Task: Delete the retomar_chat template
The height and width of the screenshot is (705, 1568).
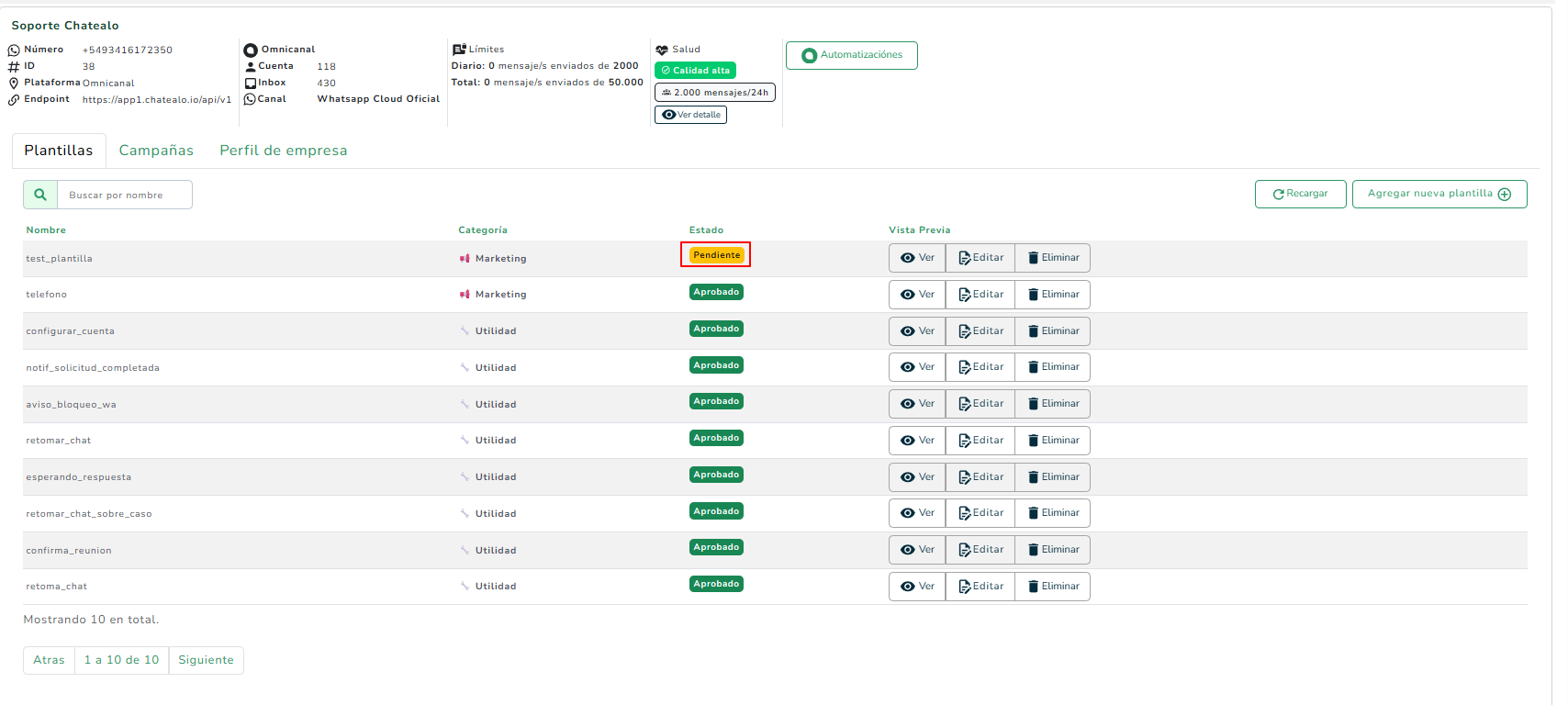Action: click(x=1053, y=441)
